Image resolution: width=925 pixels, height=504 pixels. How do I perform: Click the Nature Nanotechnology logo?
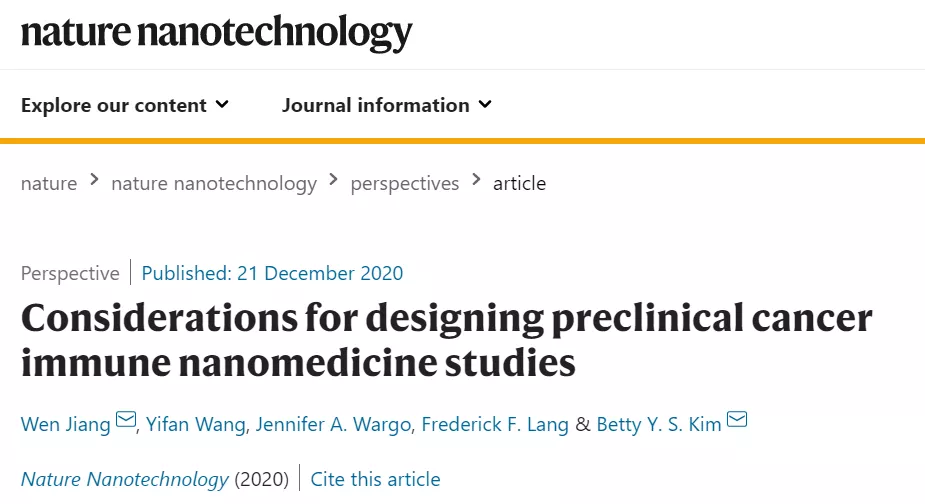click(216, 33)
